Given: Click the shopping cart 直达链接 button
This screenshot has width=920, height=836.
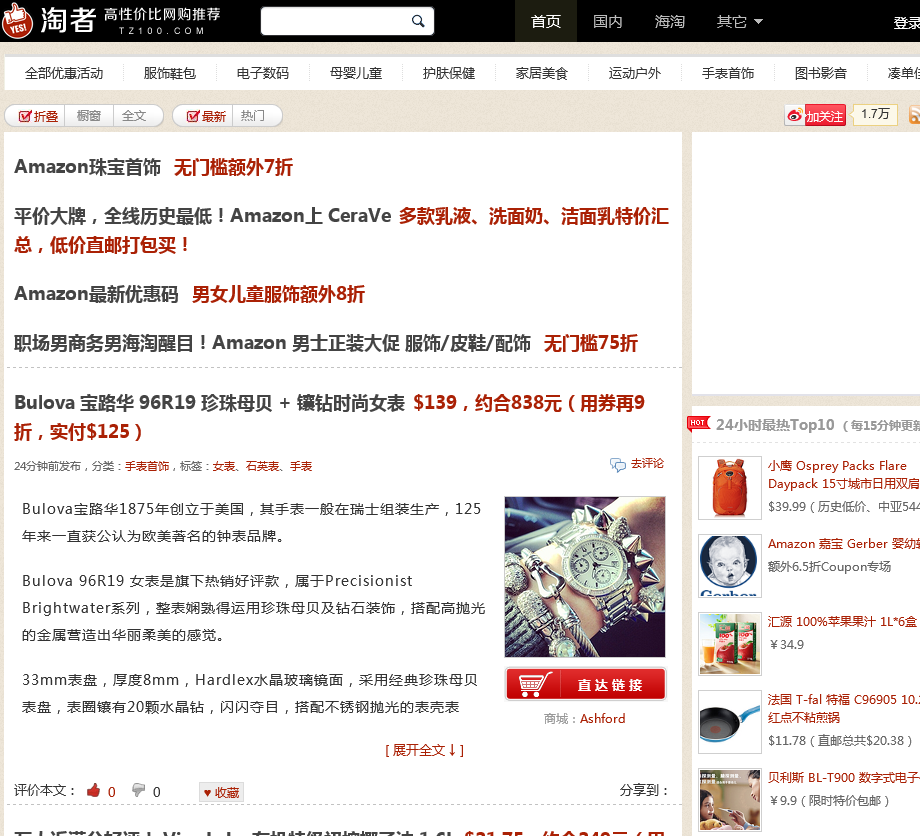Looking at the screenshot, I should [x=586, y=684].
